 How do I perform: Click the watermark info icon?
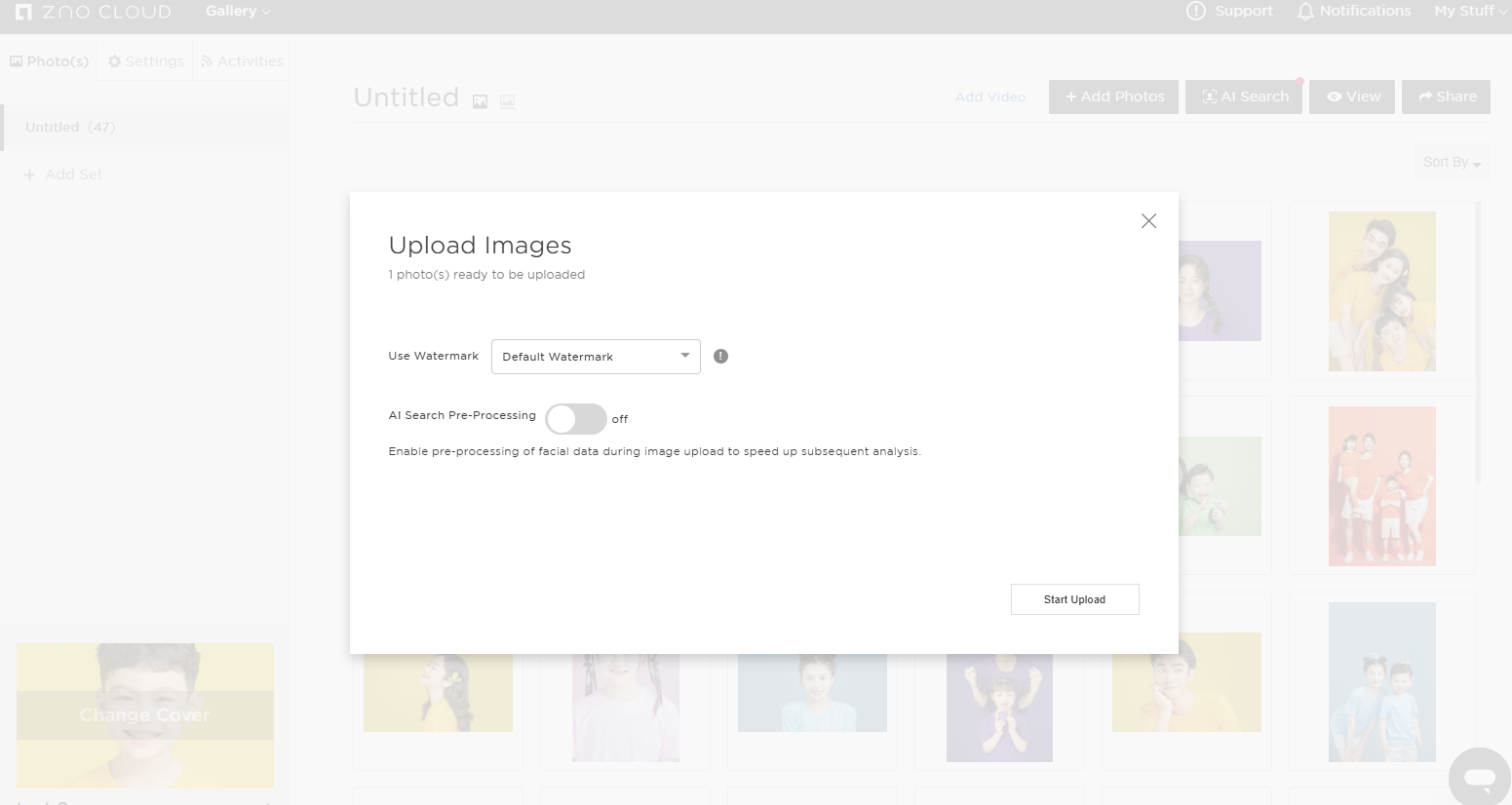[720, 357]
